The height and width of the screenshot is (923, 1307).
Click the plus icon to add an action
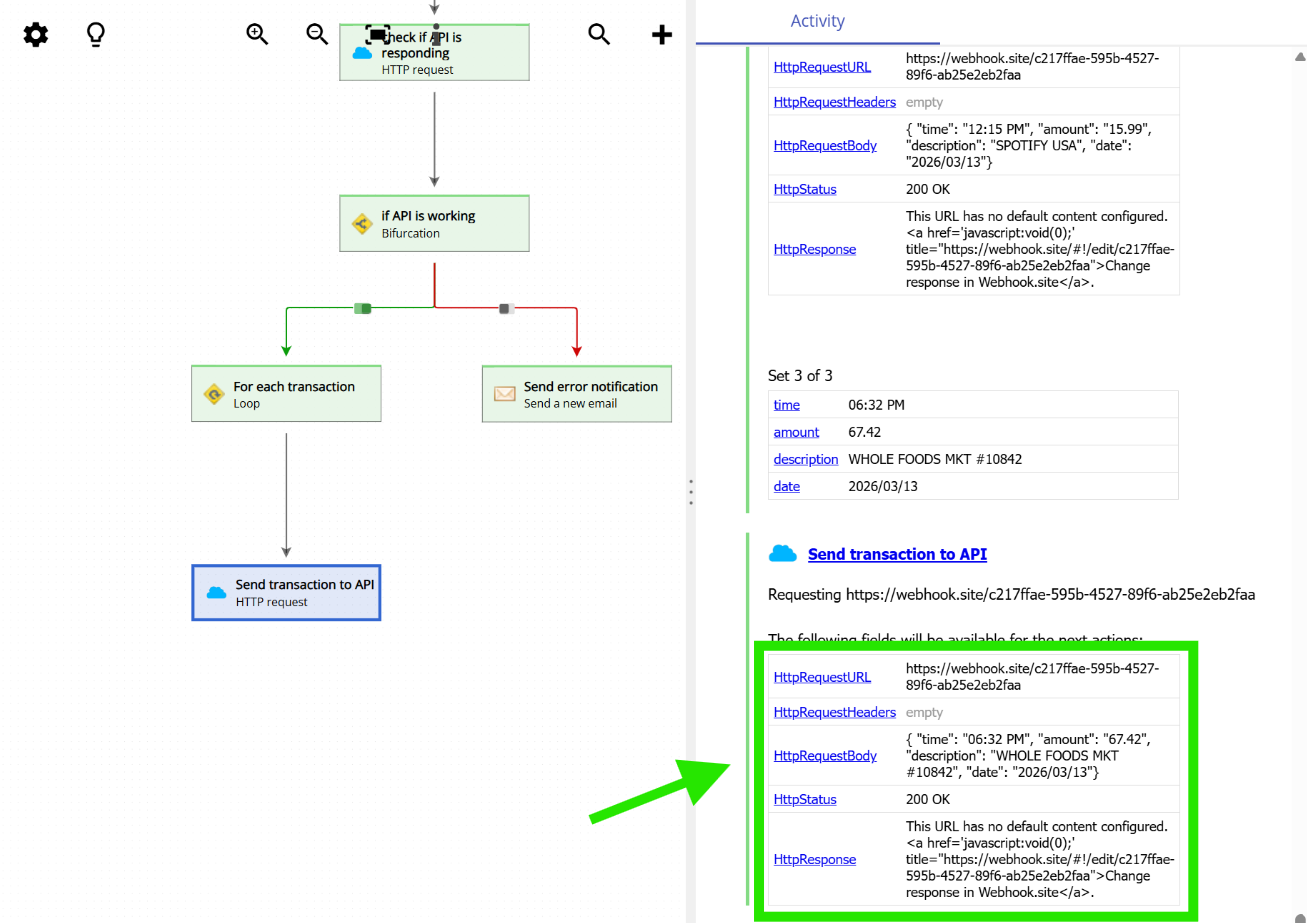tap(661, 33)
